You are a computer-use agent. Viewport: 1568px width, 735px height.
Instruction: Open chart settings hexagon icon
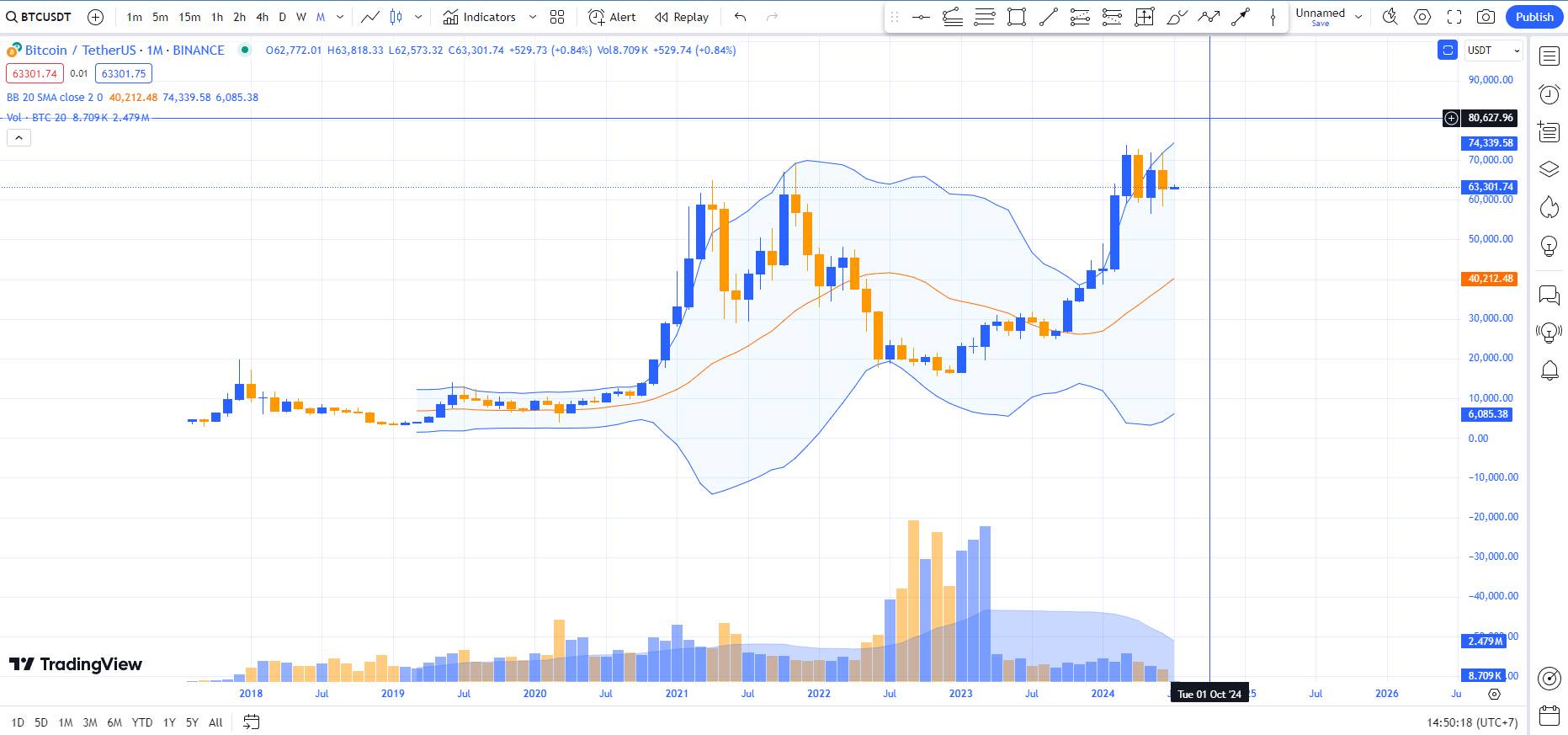click(1422, 17)
